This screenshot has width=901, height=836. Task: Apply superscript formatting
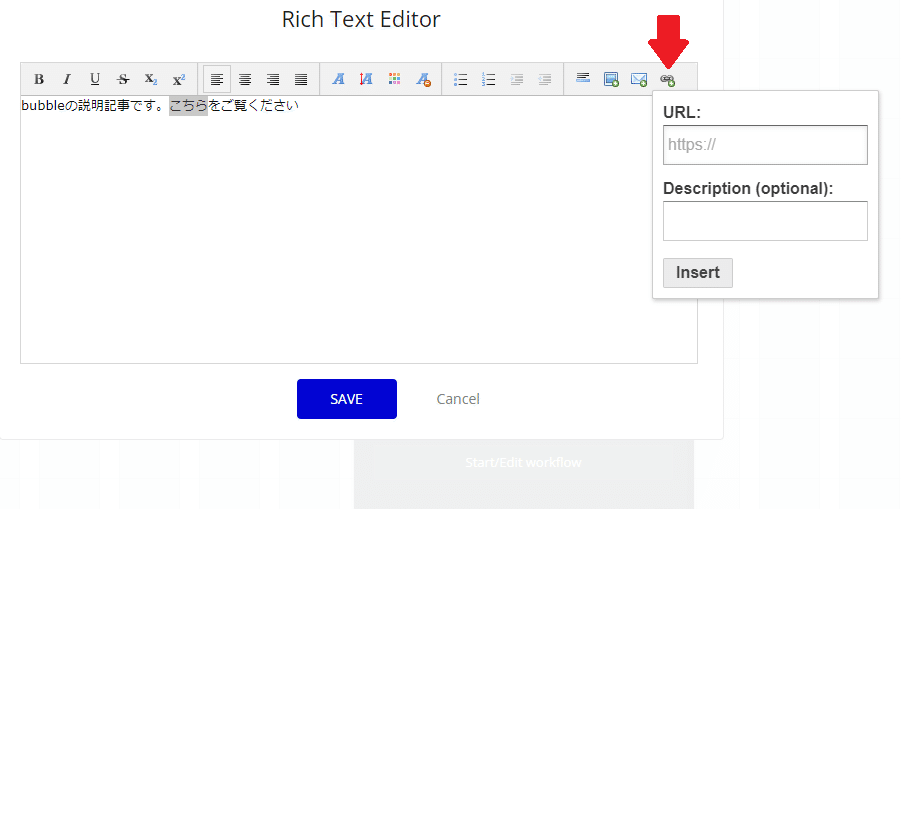click(179, 79)
